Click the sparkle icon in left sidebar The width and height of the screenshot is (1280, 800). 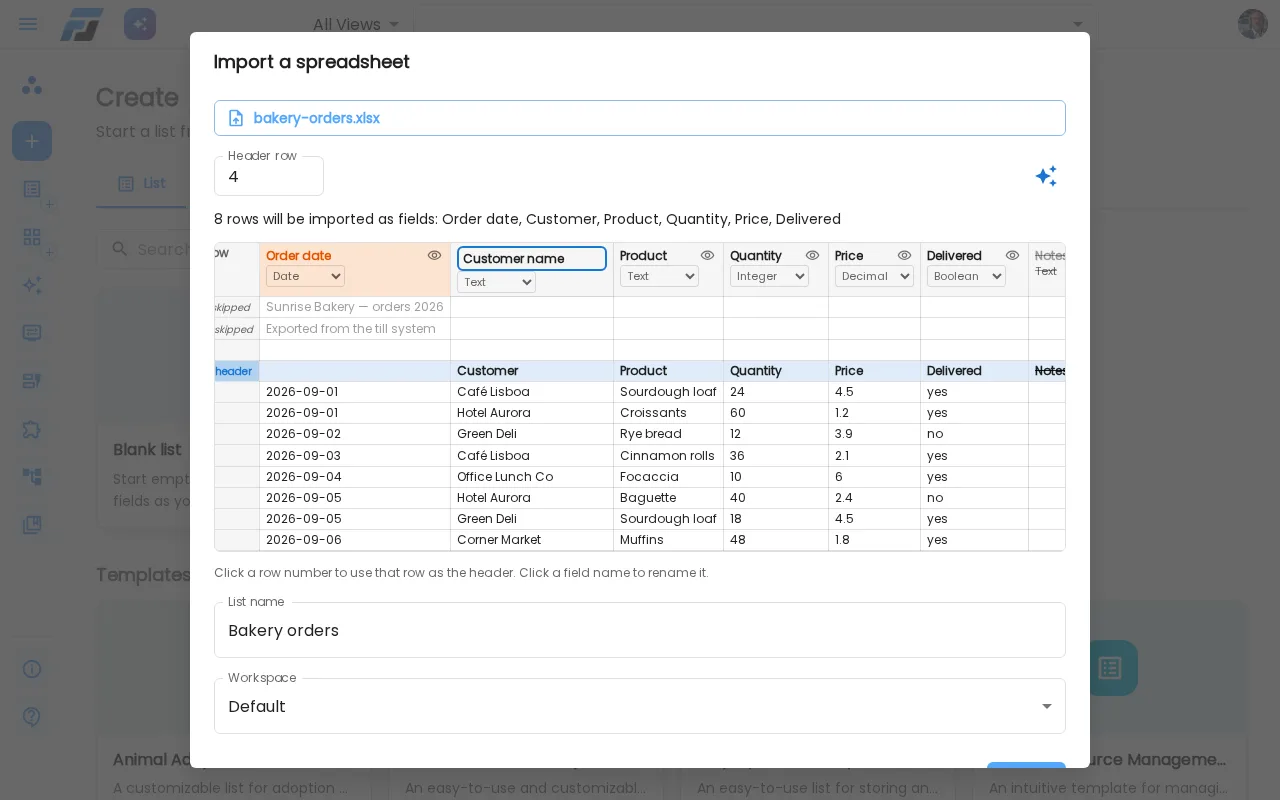point(32,285)
